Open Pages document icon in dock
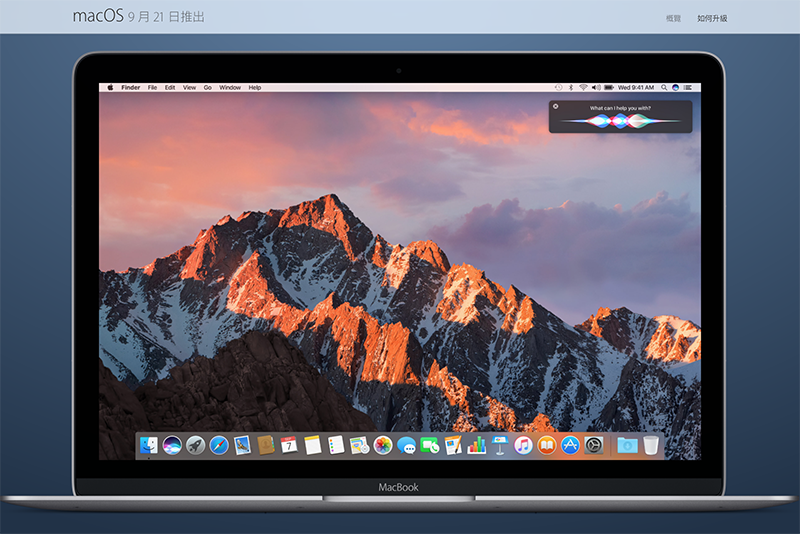The width and height of the screenshot is (800, 534). point(453,445)
